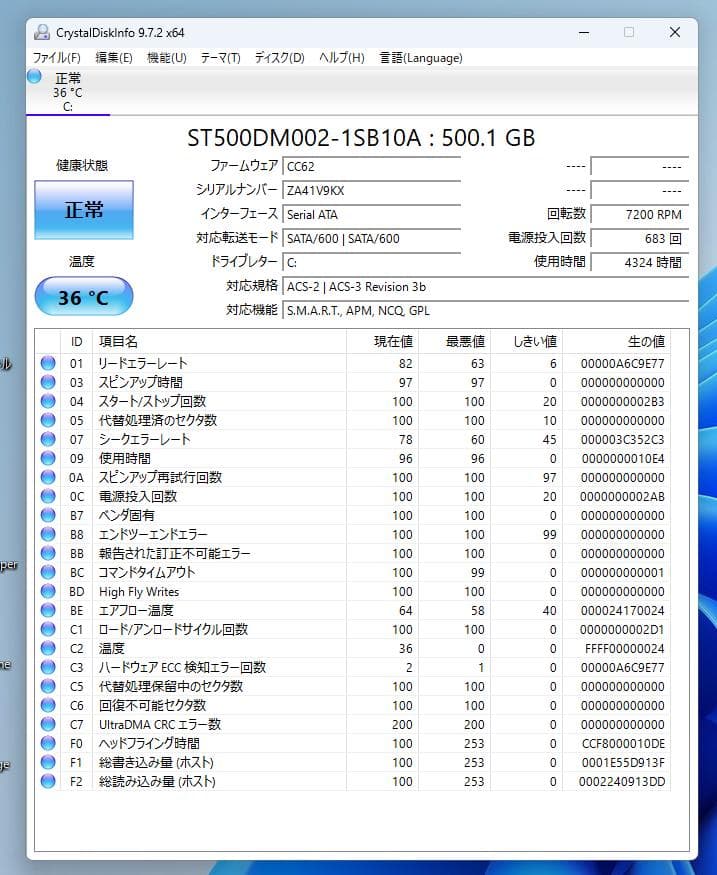Click status icon of row C7 UltraDMA CRC エラー数
Screen dimensions: 717x875
click(48, 724)
